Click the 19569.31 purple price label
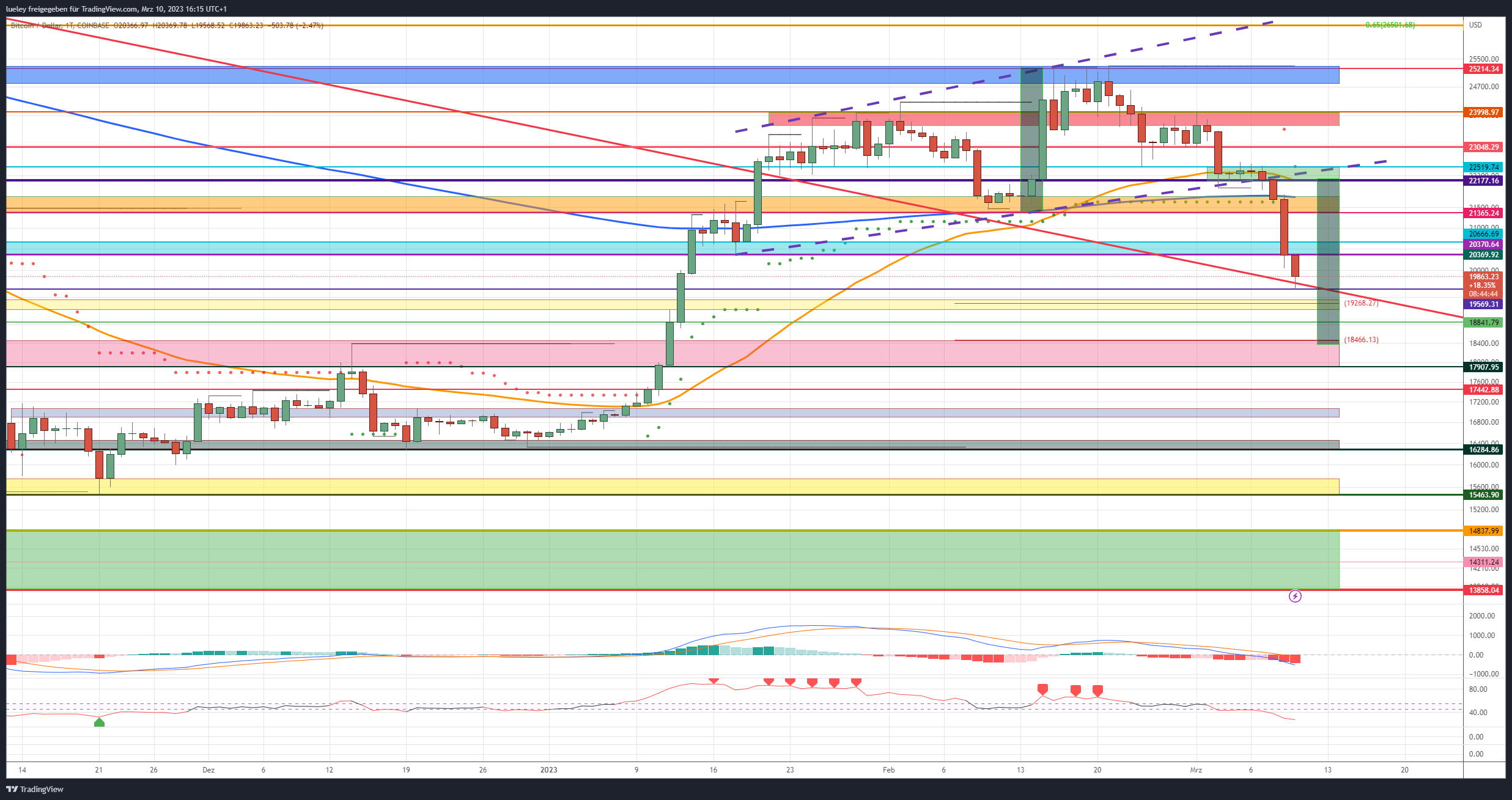Viewport: 1512px width, 800px height. [1484, 304]
